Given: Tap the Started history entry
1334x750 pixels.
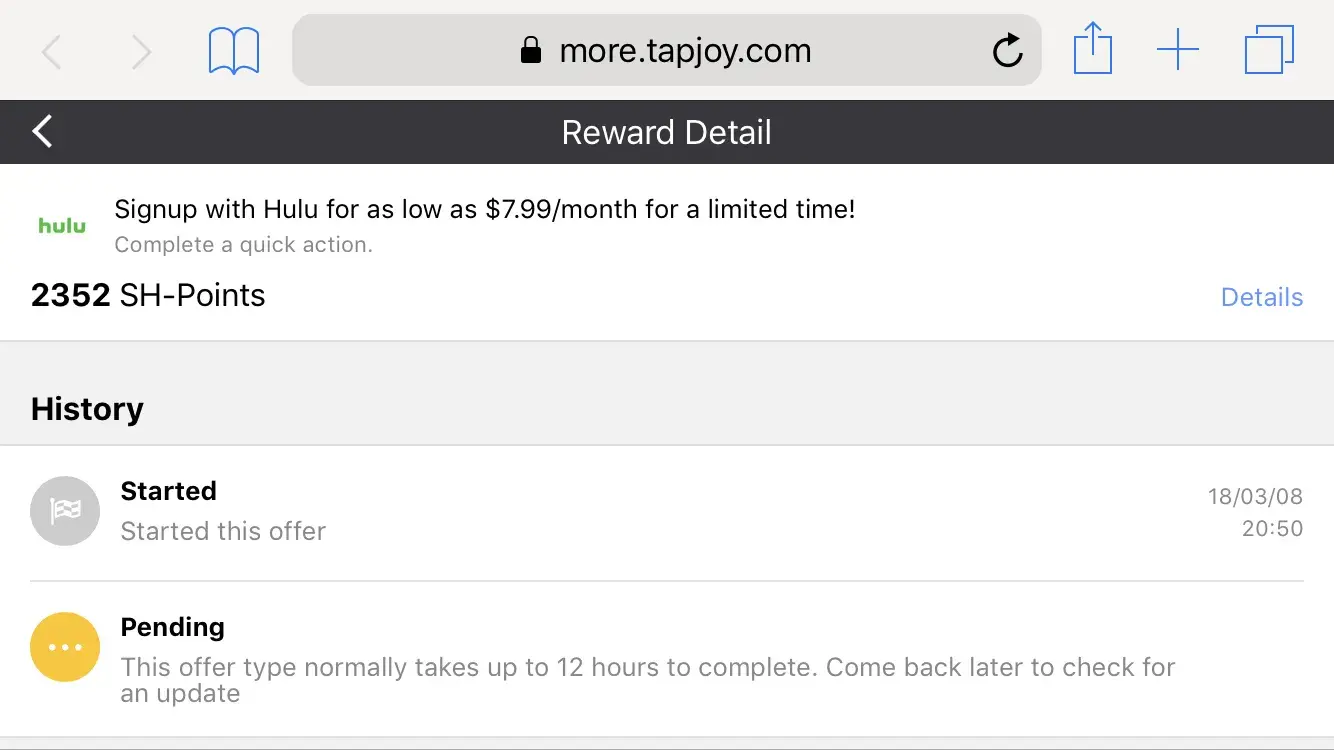Looking at the screenshot, I should [x=223, y=511].
